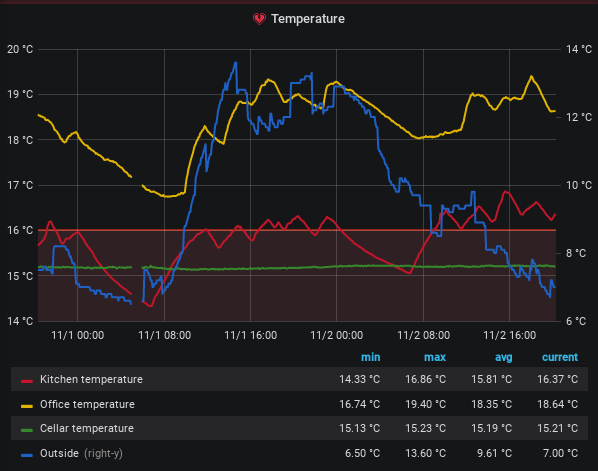Screen dimensions: 598x471
Task: Click the Kitchen current value 16.37 °C
Action: (x=558, y=379)
